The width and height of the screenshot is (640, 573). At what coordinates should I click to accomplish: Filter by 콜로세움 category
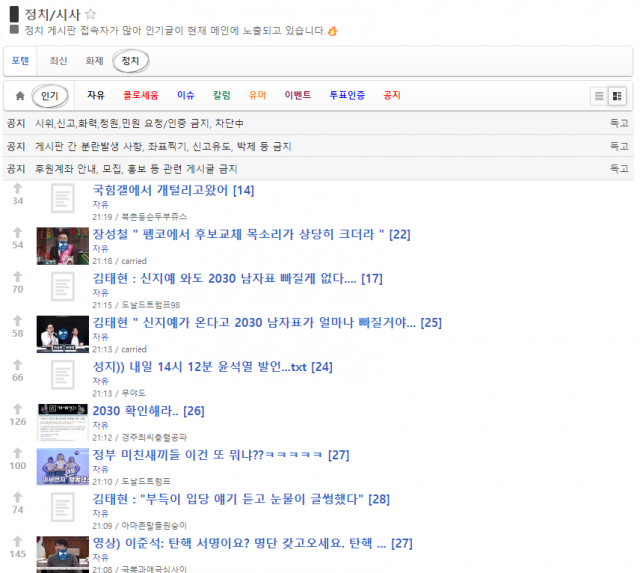click(140, 96)
